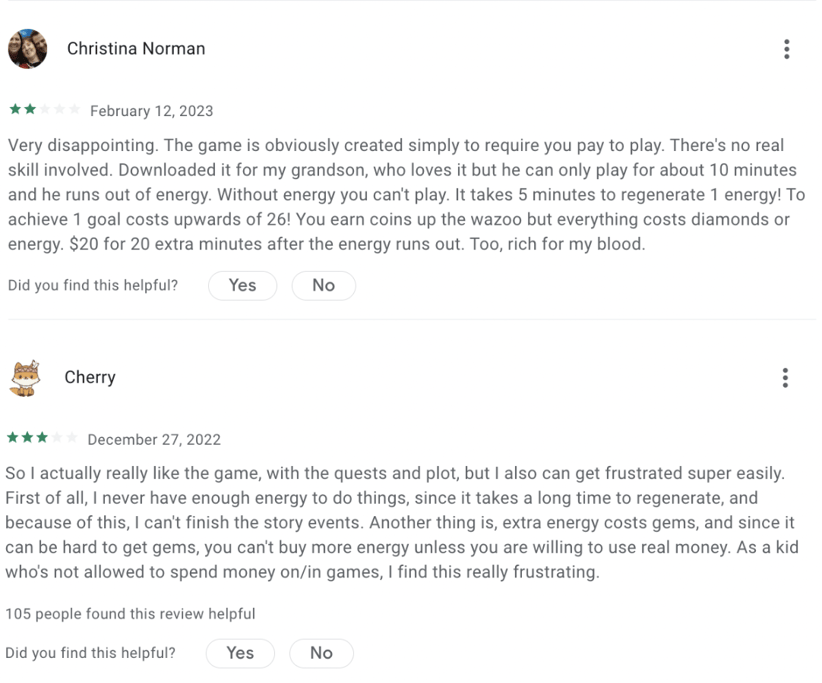Mark Christina Norman's review as helpful with Yes

pos(242,285)
